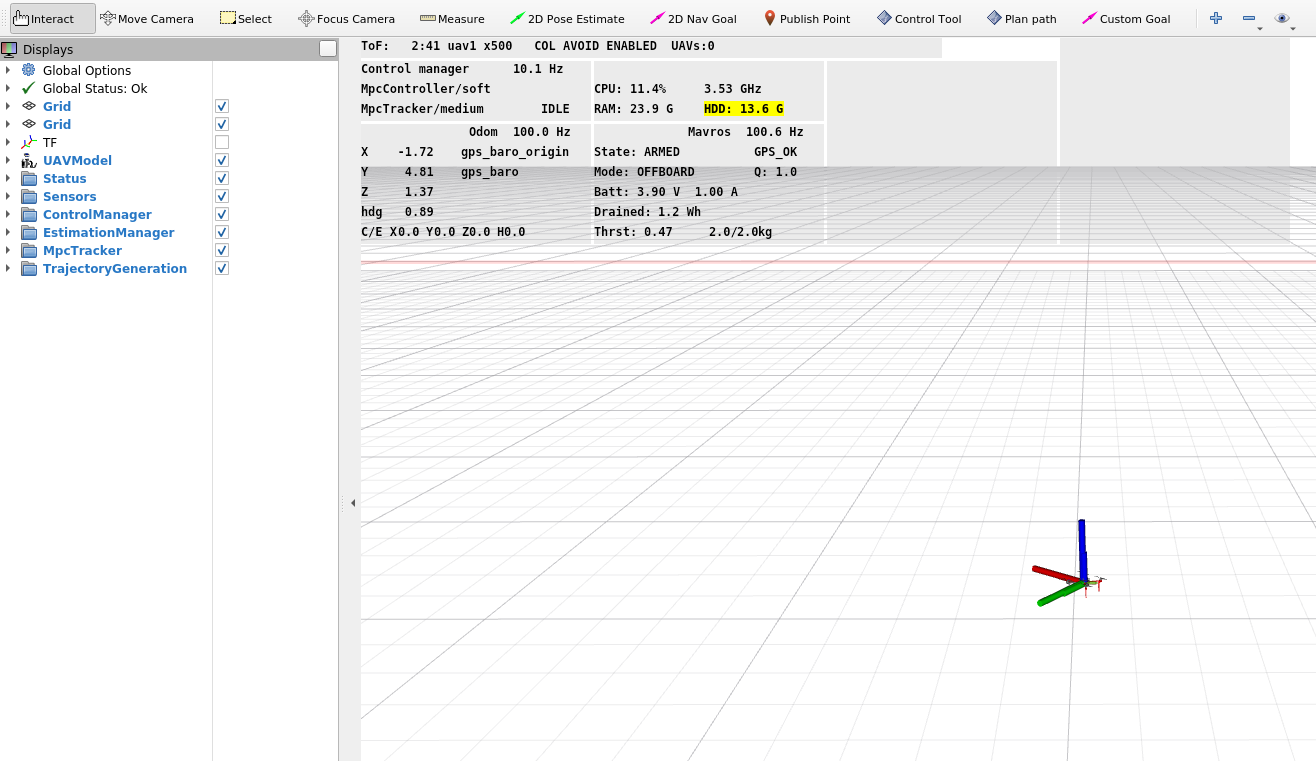
Task: Open the dropdown arrow beside the eye icon
Action: (1293, 28)
